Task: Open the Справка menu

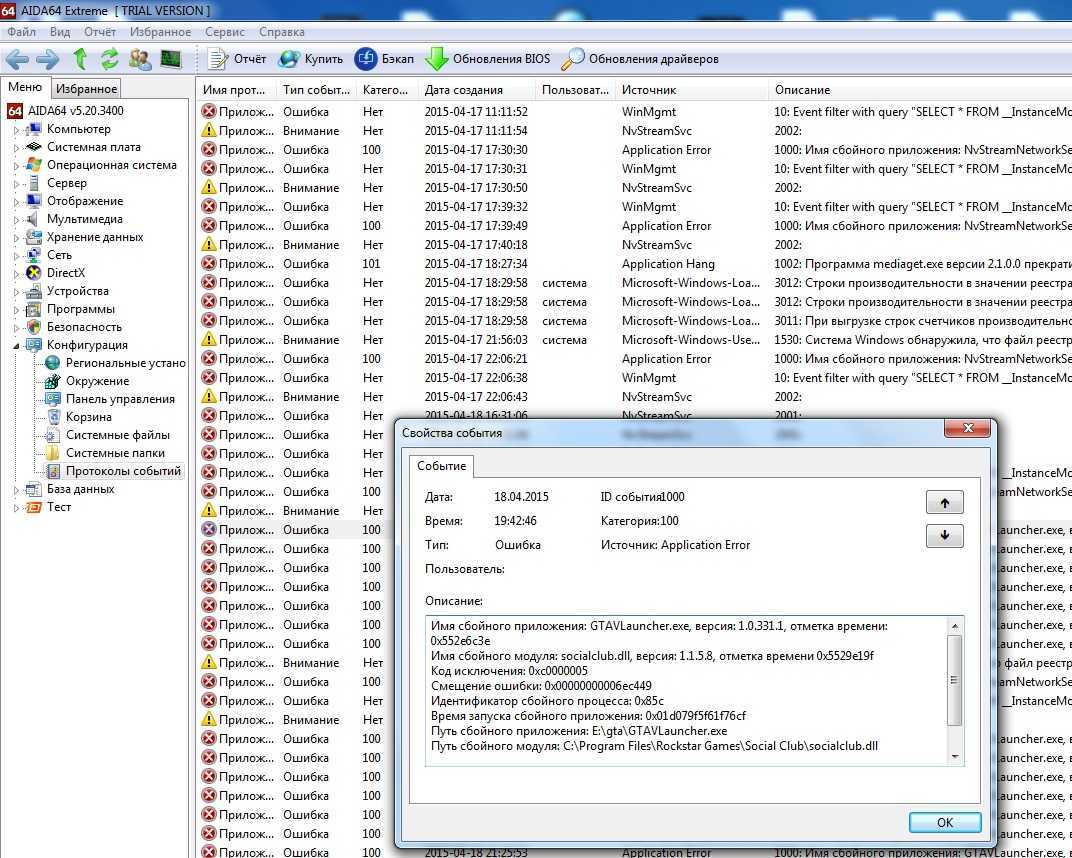Action: point(282,32)
